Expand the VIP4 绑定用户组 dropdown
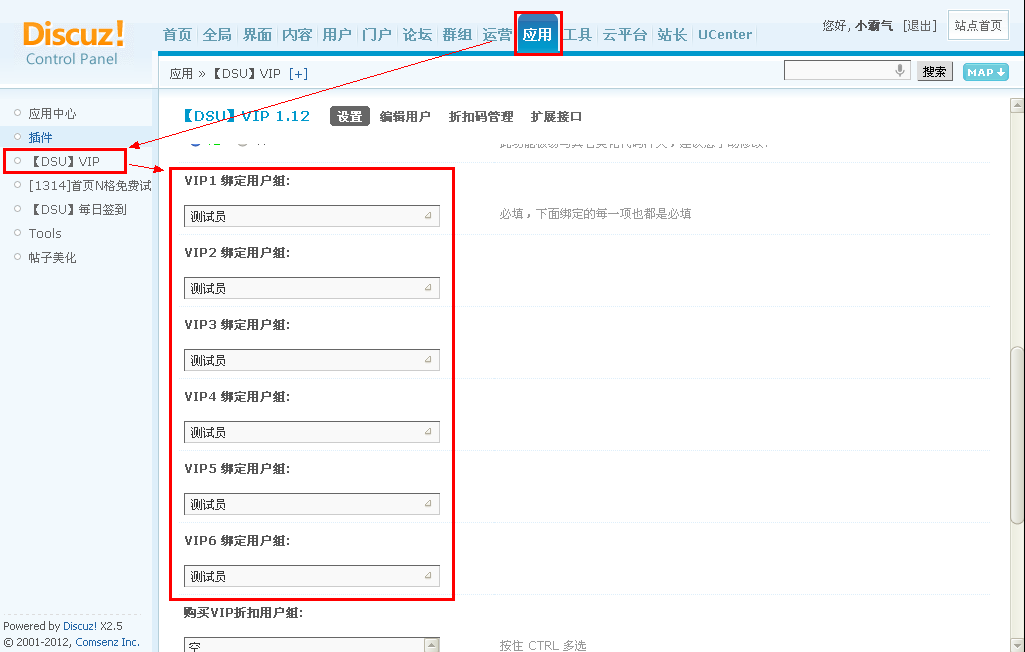This screenshot has height=652, width=1025. (312, 432)
